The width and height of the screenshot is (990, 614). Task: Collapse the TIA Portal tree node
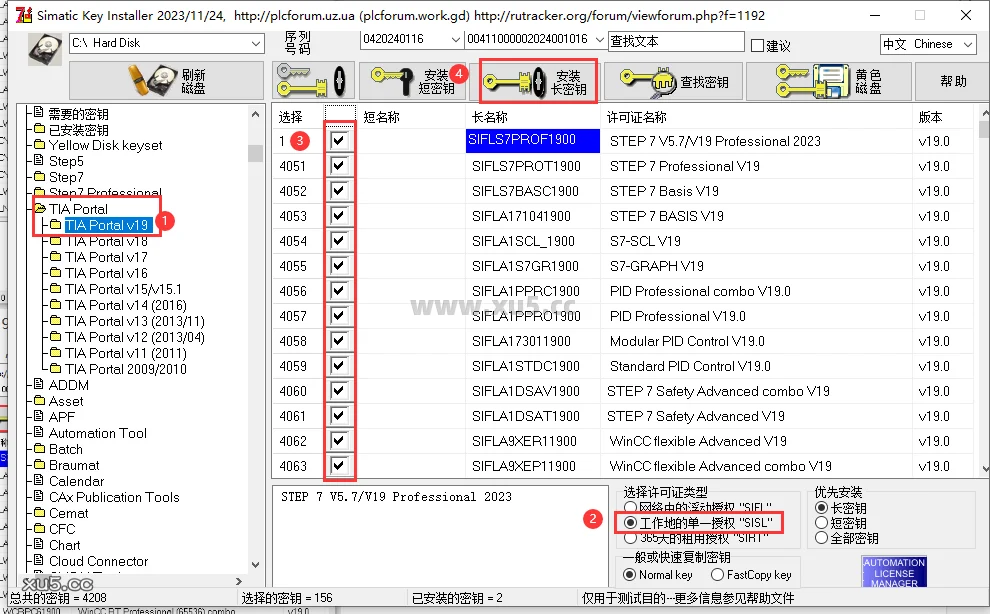(x=39, y=209)
